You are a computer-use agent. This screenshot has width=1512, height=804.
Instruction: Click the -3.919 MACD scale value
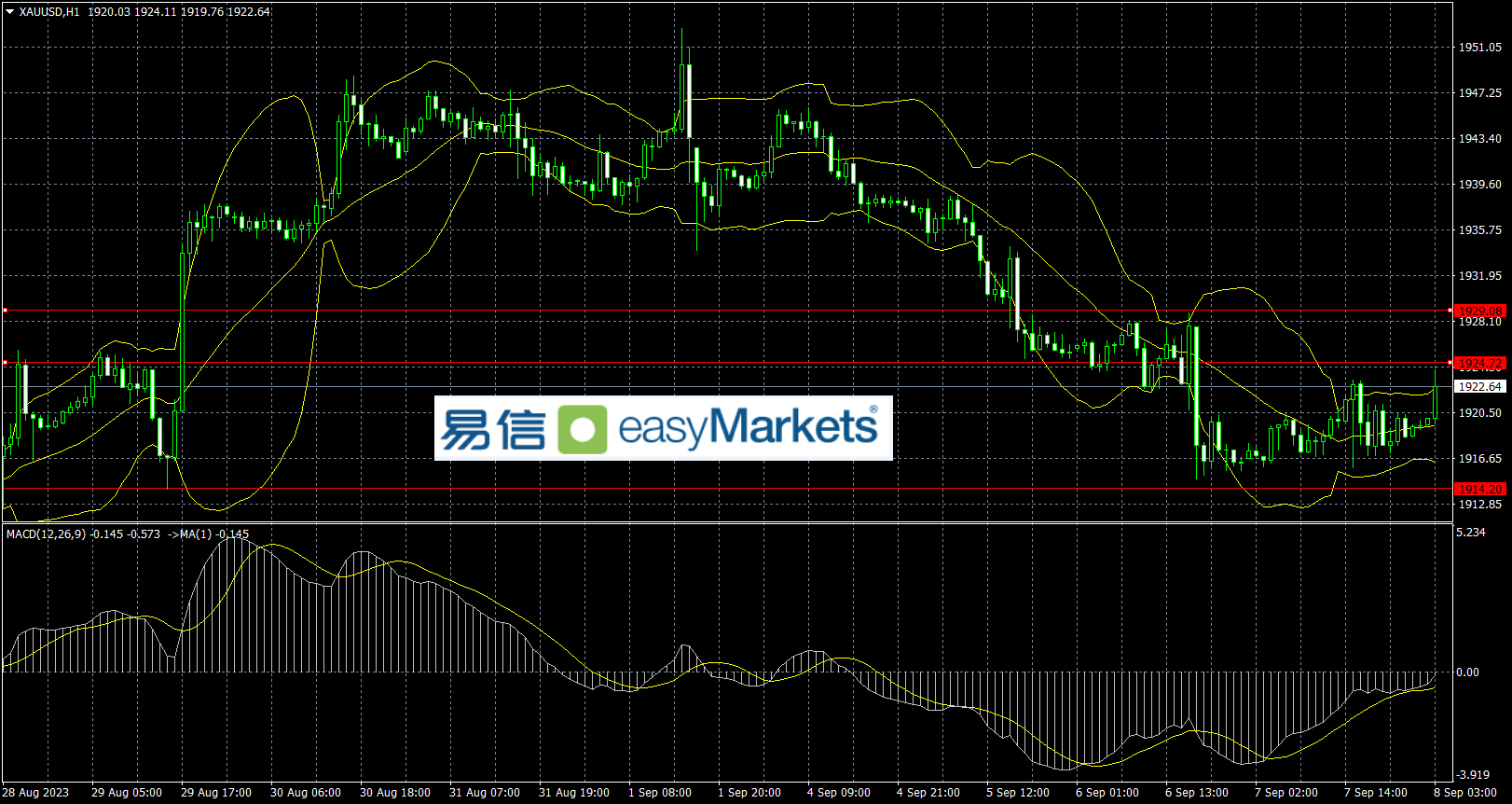pyautogui.click(x=1473, y=775)
